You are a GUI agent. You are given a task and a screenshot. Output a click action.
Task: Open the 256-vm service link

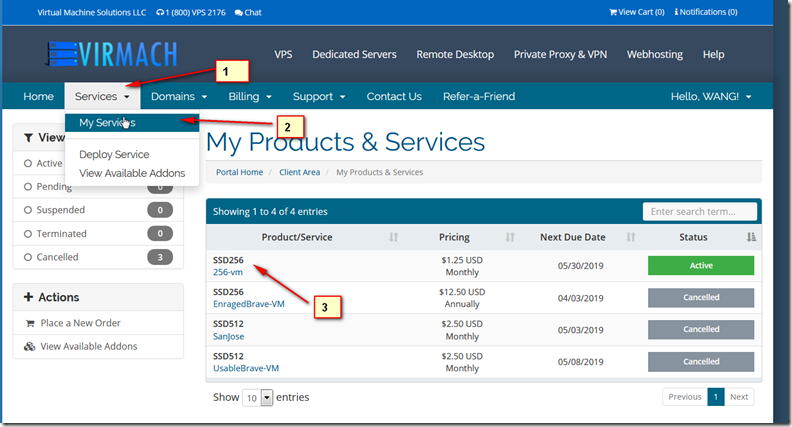[229, 272]
